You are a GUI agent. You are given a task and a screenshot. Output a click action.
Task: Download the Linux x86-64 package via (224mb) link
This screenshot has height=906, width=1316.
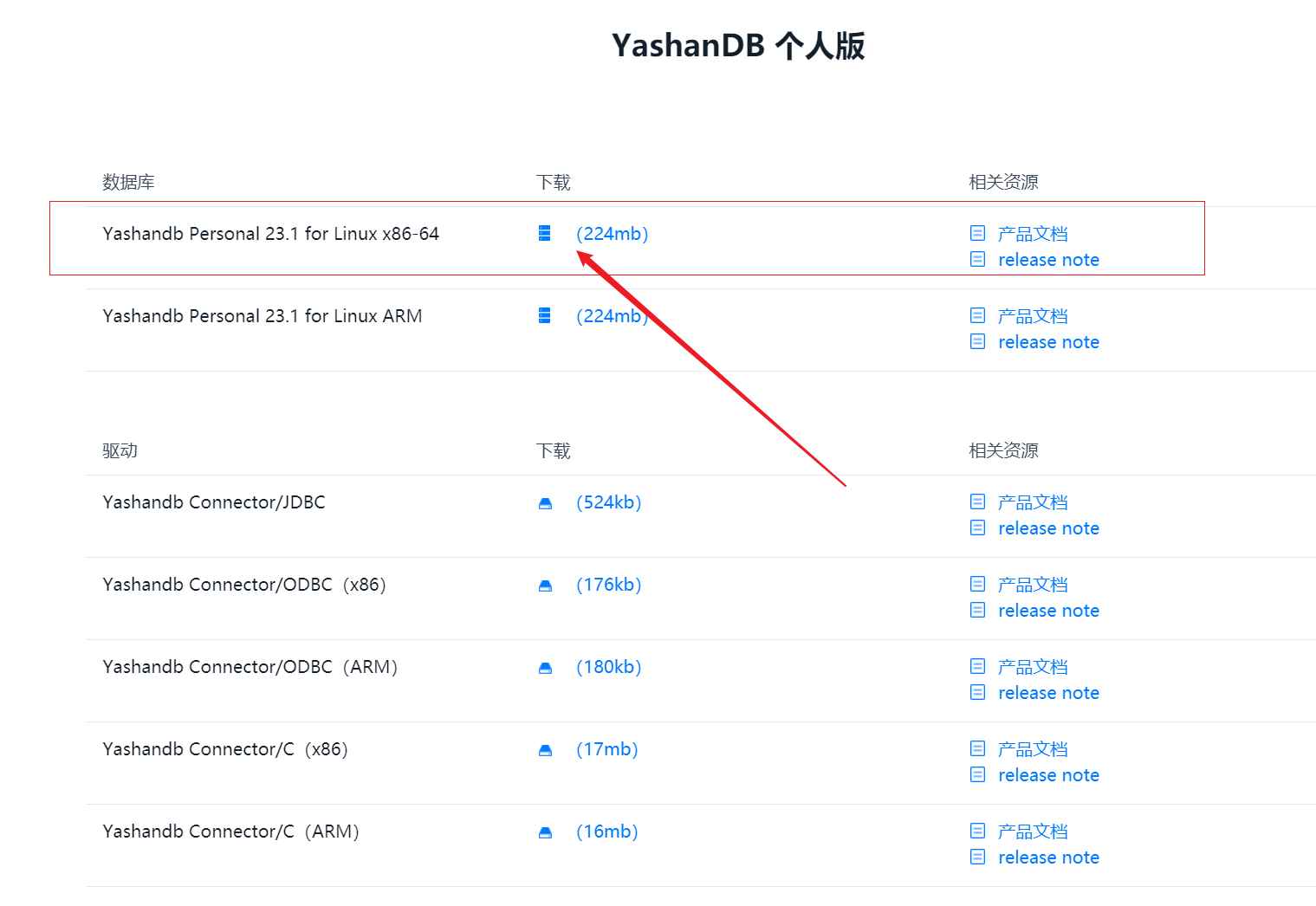(613, 234)
